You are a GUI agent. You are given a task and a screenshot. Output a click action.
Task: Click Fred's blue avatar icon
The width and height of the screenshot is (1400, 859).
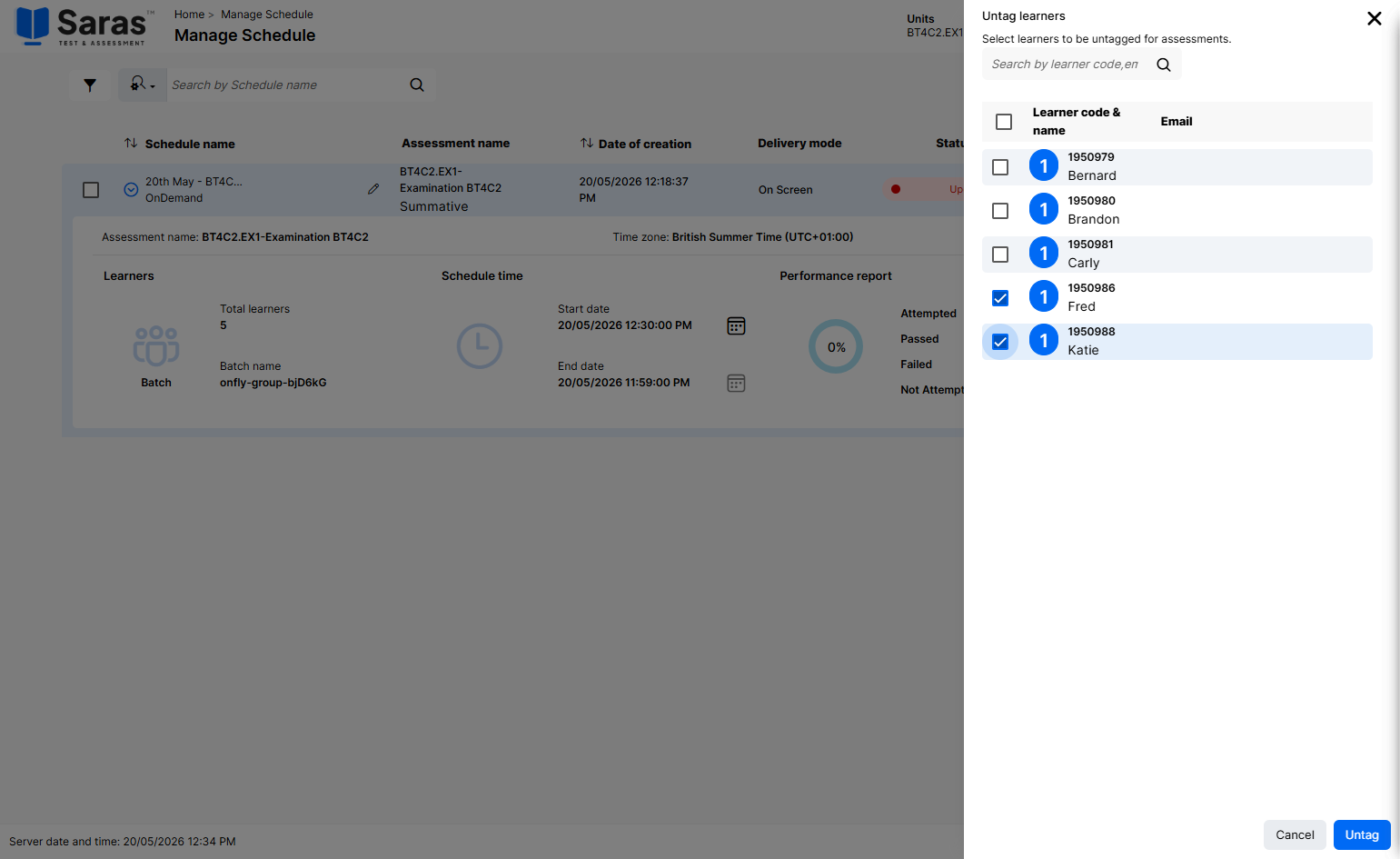point(1044,296)
